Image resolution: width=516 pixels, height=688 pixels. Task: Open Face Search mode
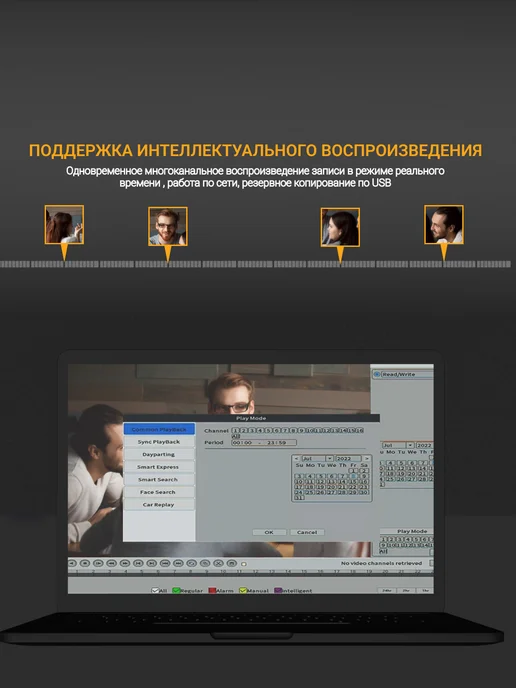(159, 492)
